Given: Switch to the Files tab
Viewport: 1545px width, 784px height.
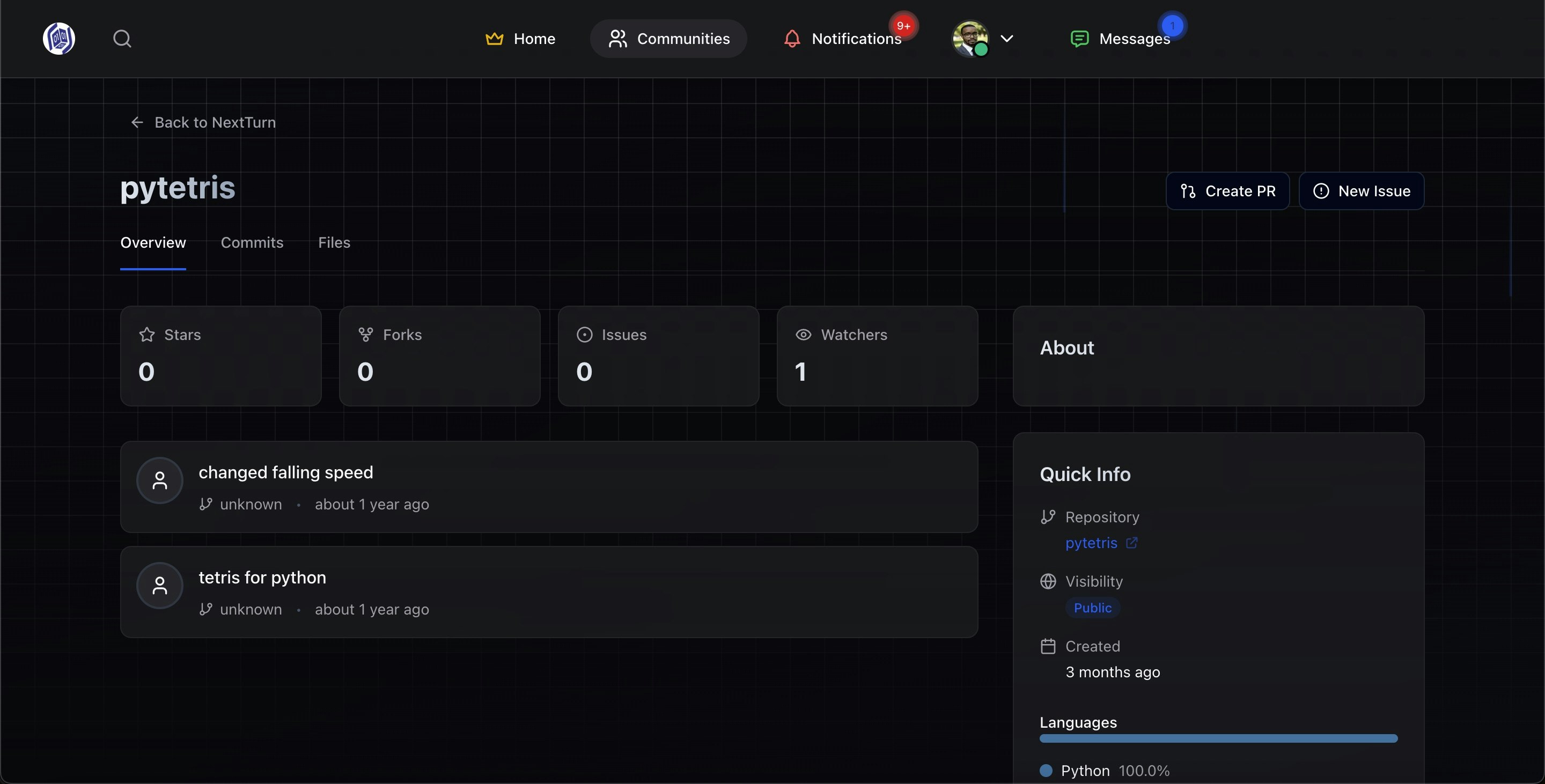Looking at the screenshot, I should pyautogui.click(x=334, y=243).
